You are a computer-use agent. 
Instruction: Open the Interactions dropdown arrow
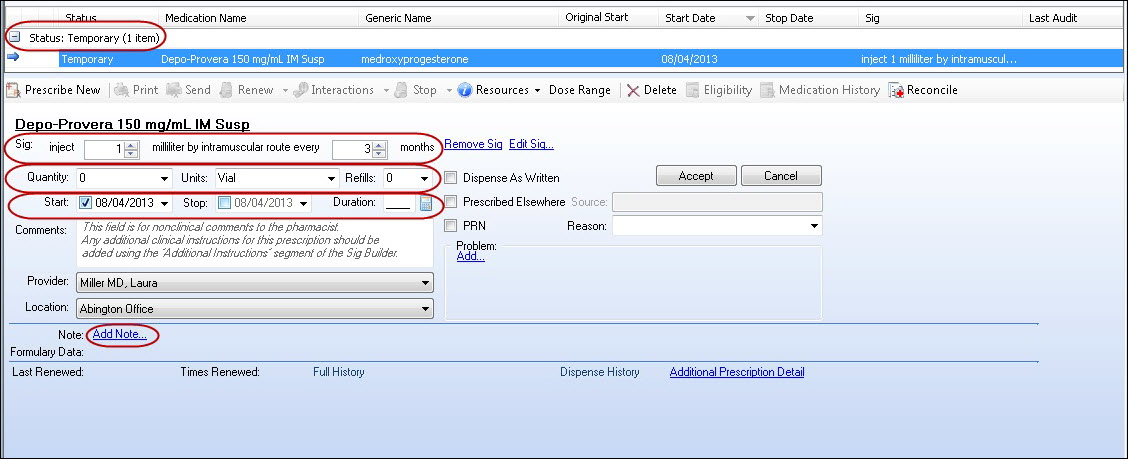(386, 90)
